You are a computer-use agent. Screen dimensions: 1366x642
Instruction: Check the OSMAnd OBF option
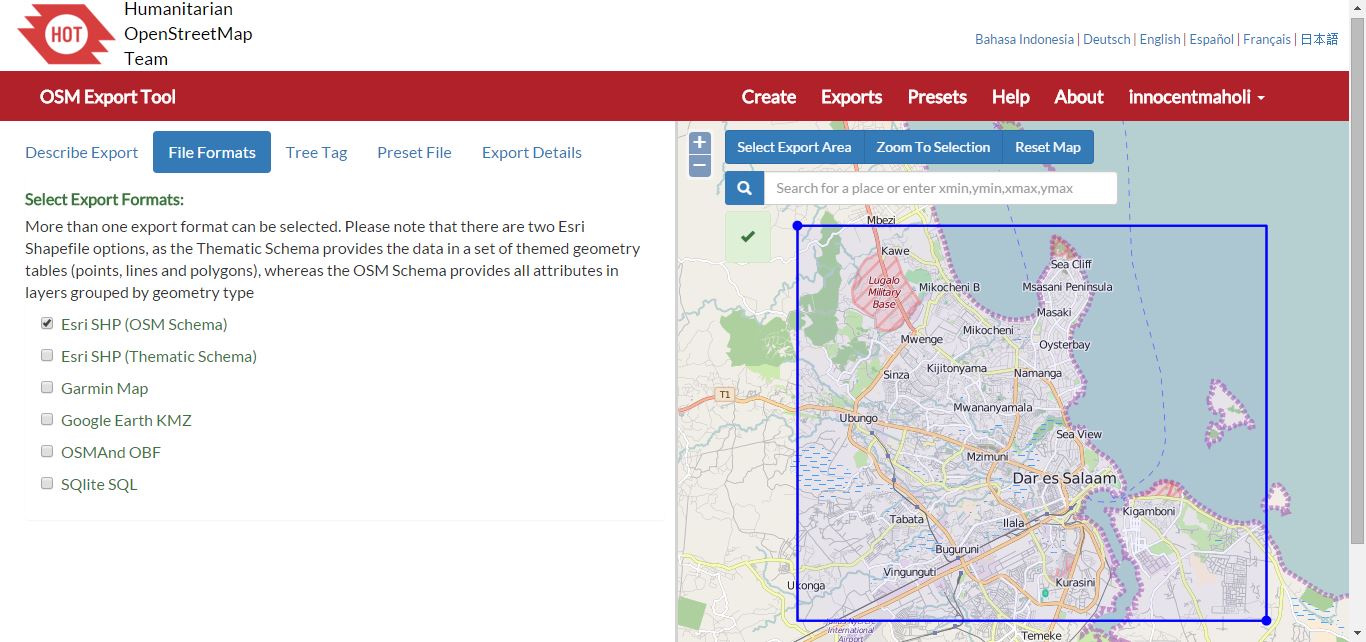(x=47, y=451)
